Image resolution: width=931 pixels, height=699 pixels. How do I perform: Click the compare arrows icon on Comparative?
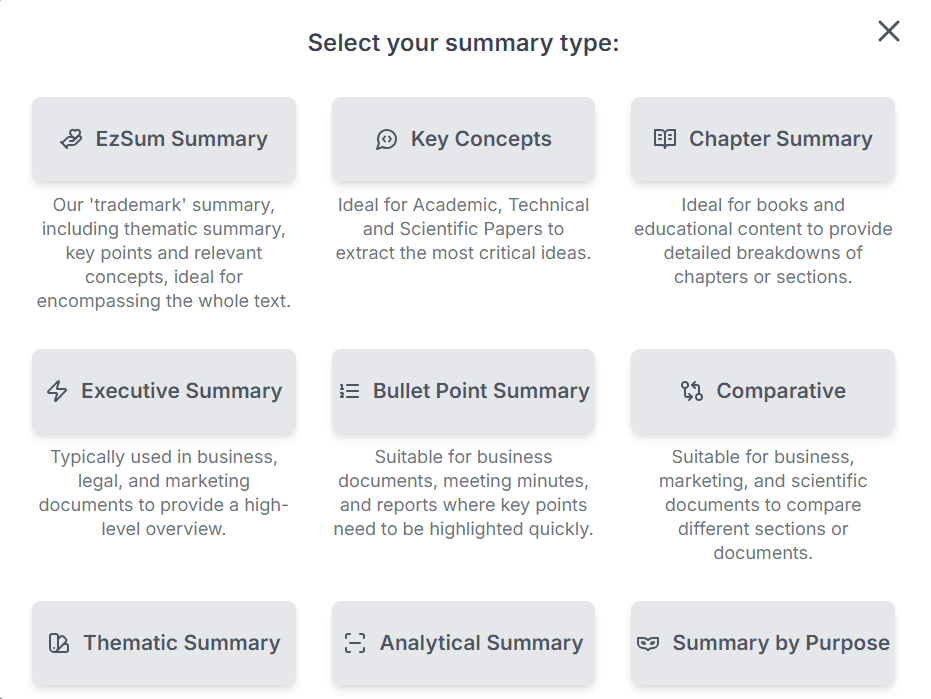[692, 391]
